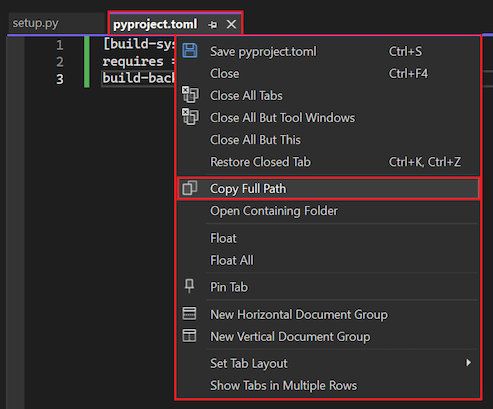Click the New Vertical Document Group icon
This screenshot has height=409, width=493.
click(x=189, y=336)
